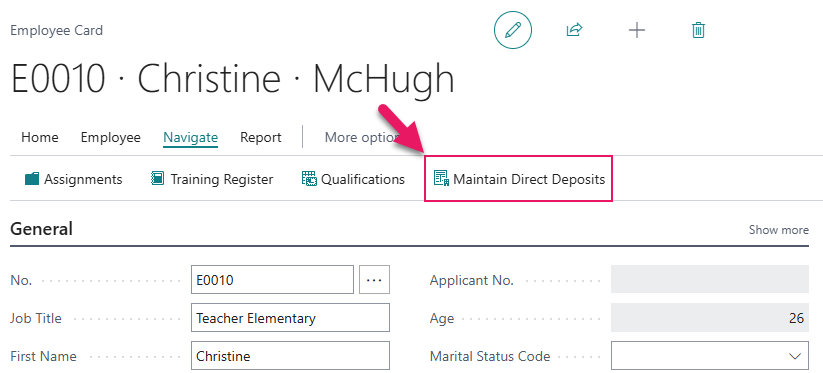Click the Job Title field label
The width and height of the screenshot is (823, 373).
pyautogui.click(x=36, y=318)
